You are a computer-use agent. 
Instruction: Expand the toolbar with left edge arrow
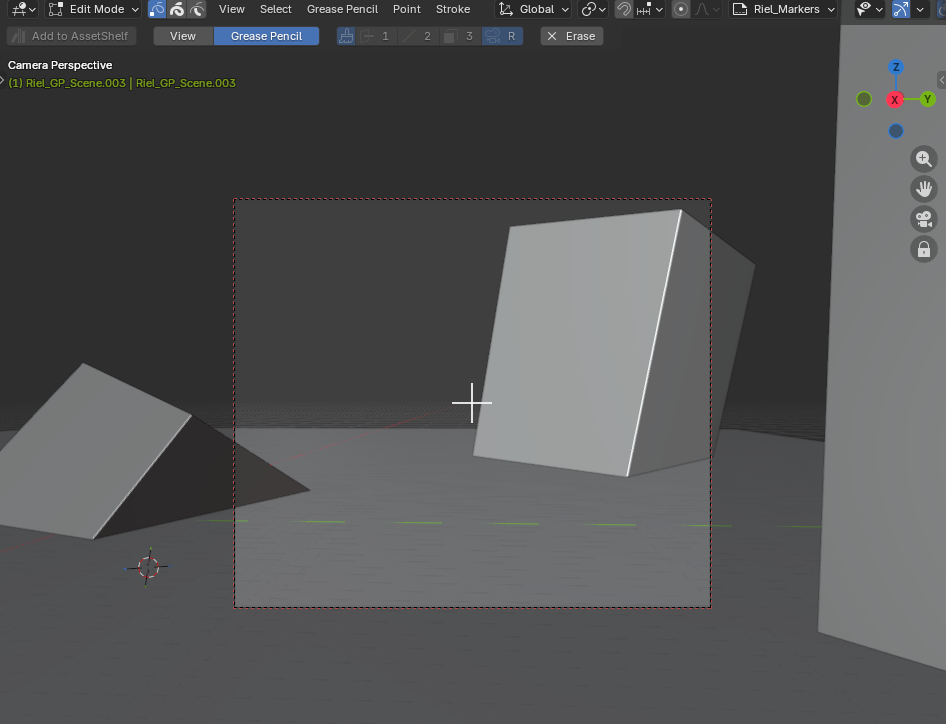[2, 80]
